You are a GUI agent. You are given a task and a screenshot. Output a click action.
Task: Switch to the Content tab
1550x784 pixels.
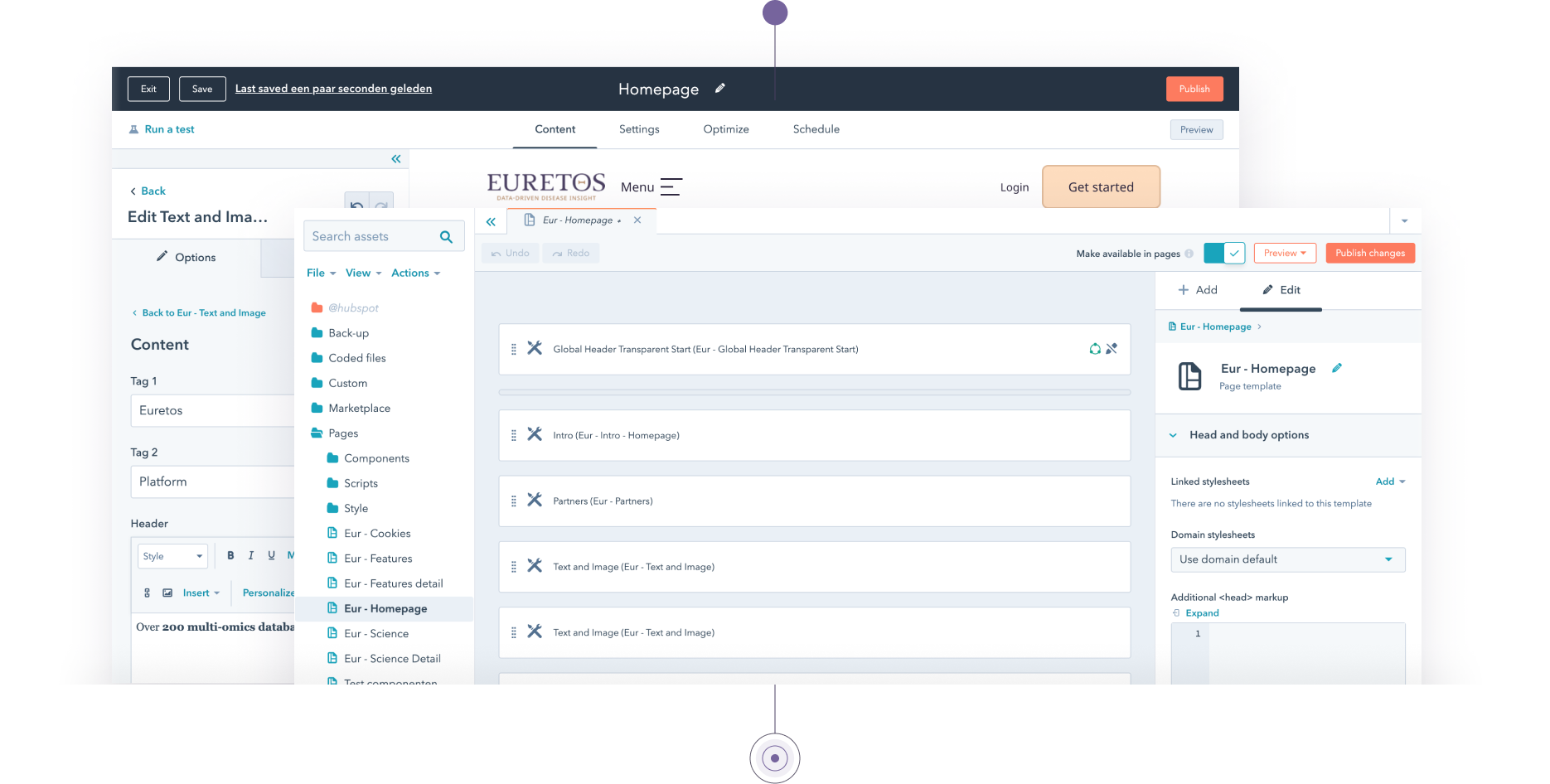coord(555,129)
